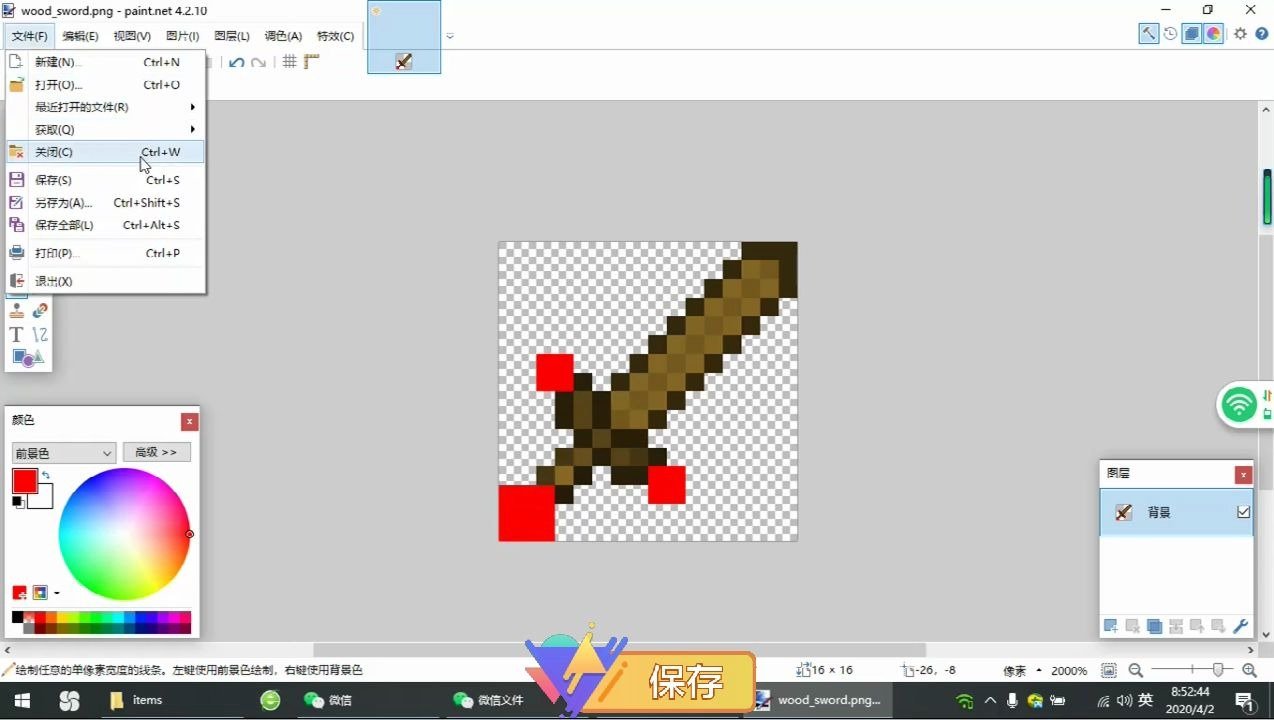
Task: Click the Zoom Out magnifier icon
Action: (1136, 670)
